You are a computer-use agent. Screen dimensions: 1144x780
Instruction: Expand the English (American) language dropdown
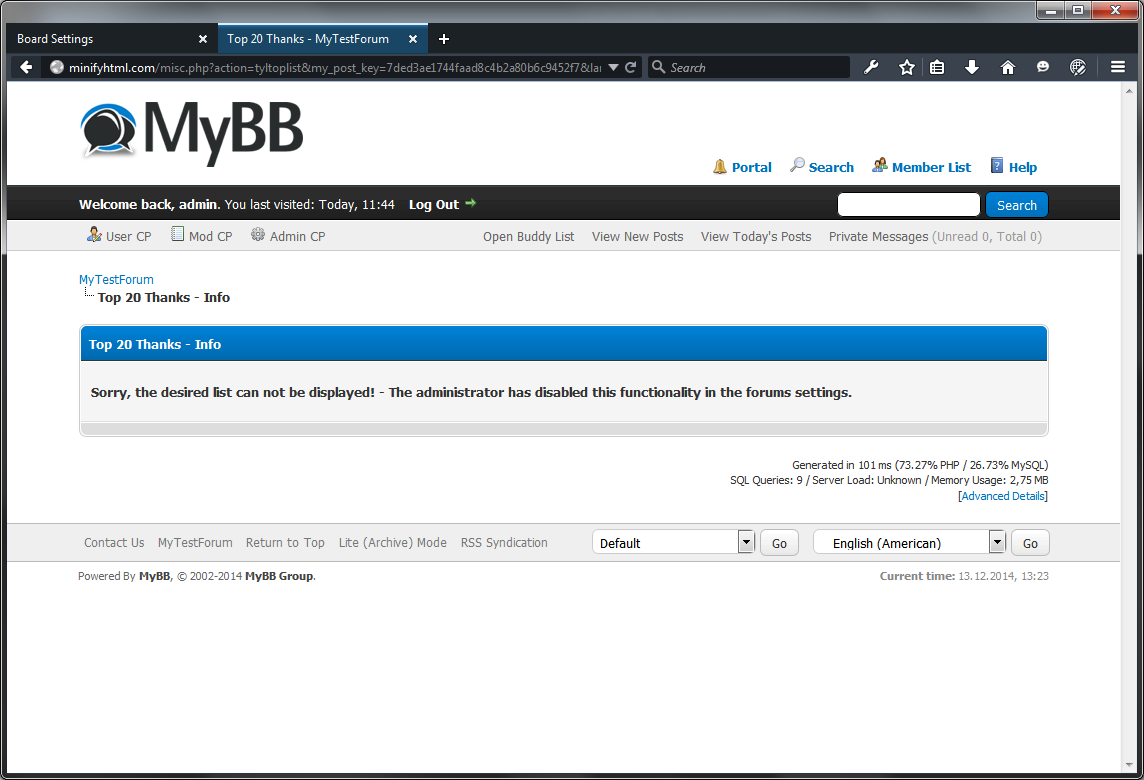(996, 542)
